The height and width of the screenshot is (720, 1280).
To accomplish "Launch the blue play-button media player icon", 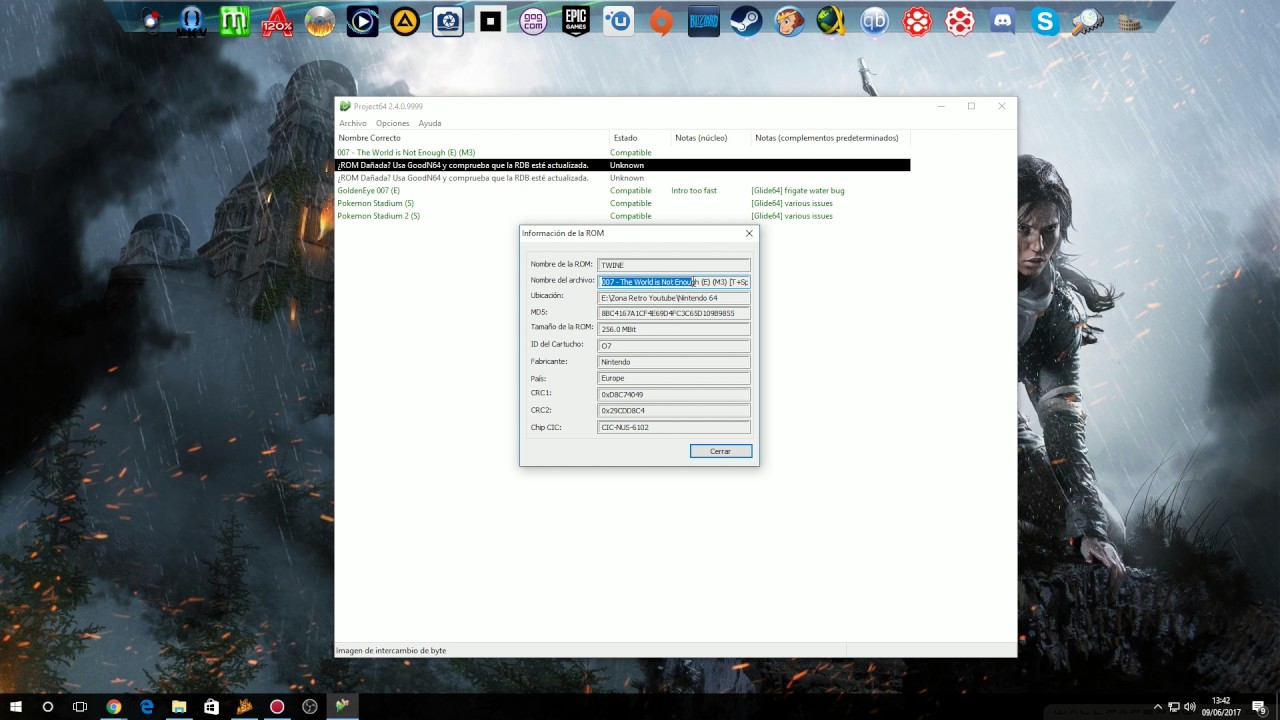I will (362, 21).
